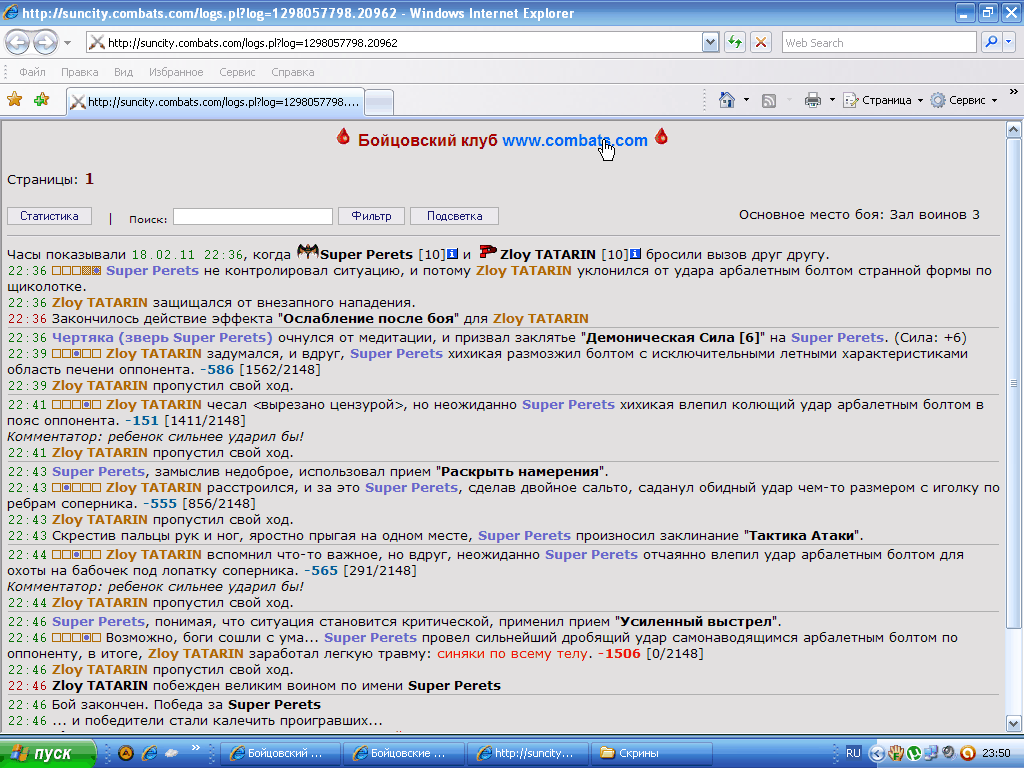Click the Add to Favorites star-plus icon
Screen dimensions: 1024x768
pos(42,100)
